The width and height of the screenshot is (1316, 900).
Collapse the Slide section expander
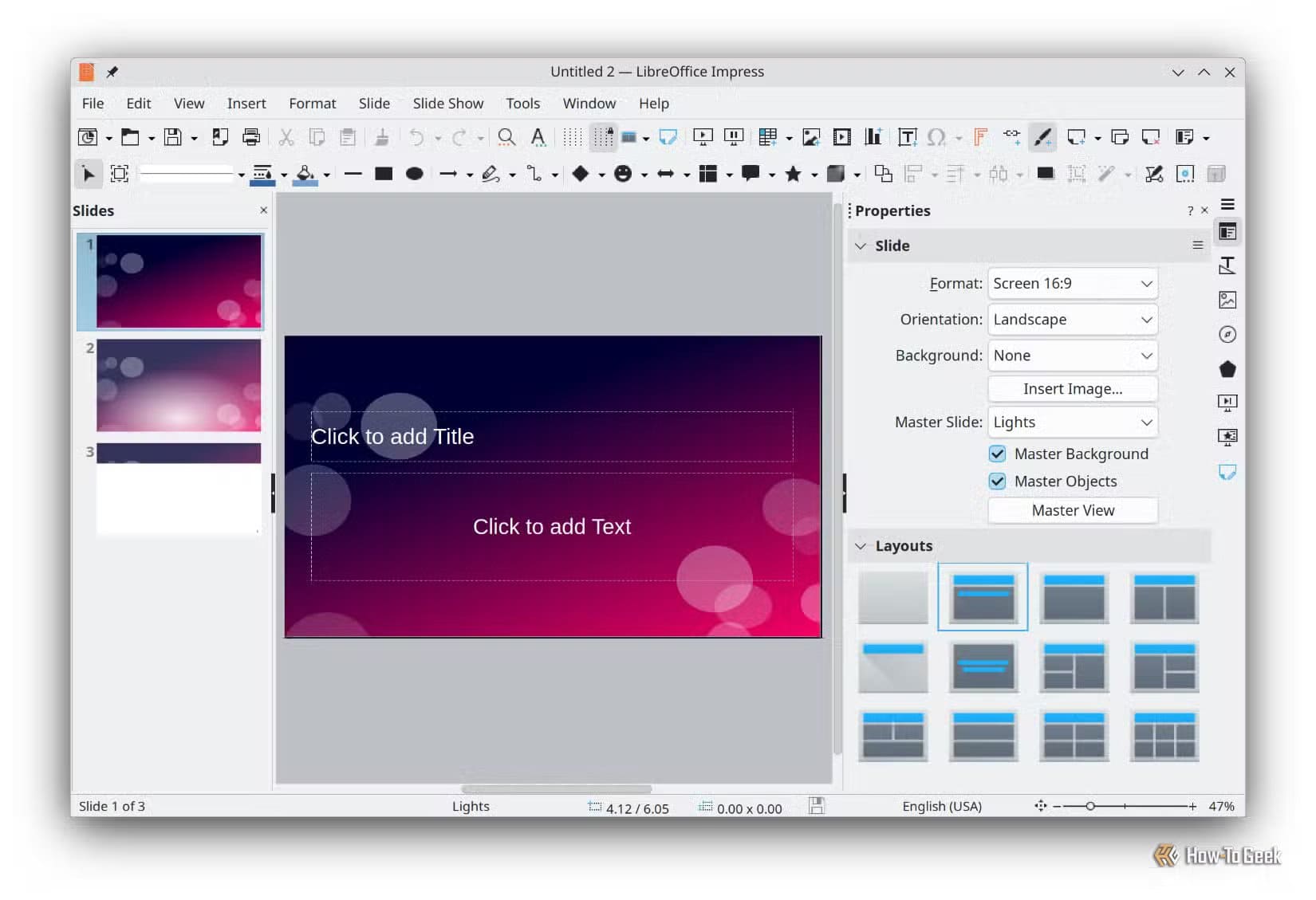[861, 246]
